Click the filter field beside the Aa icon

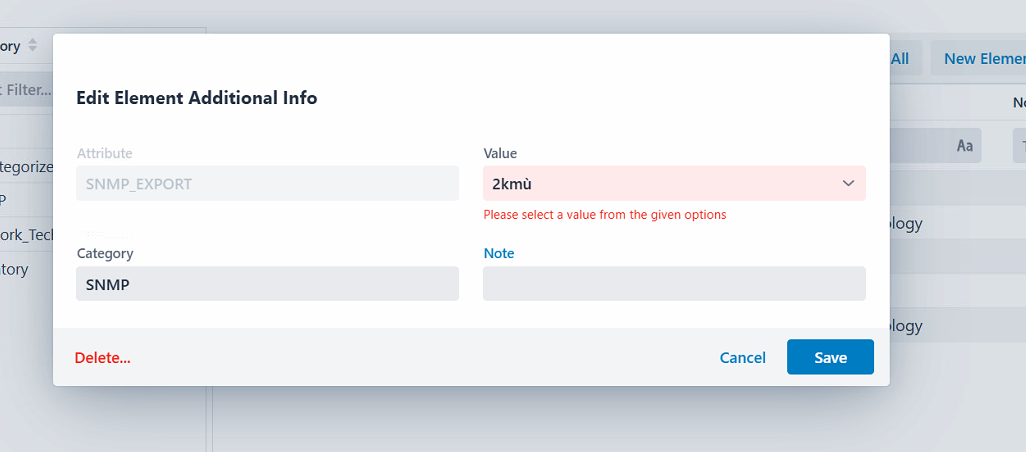click(915, 146)
